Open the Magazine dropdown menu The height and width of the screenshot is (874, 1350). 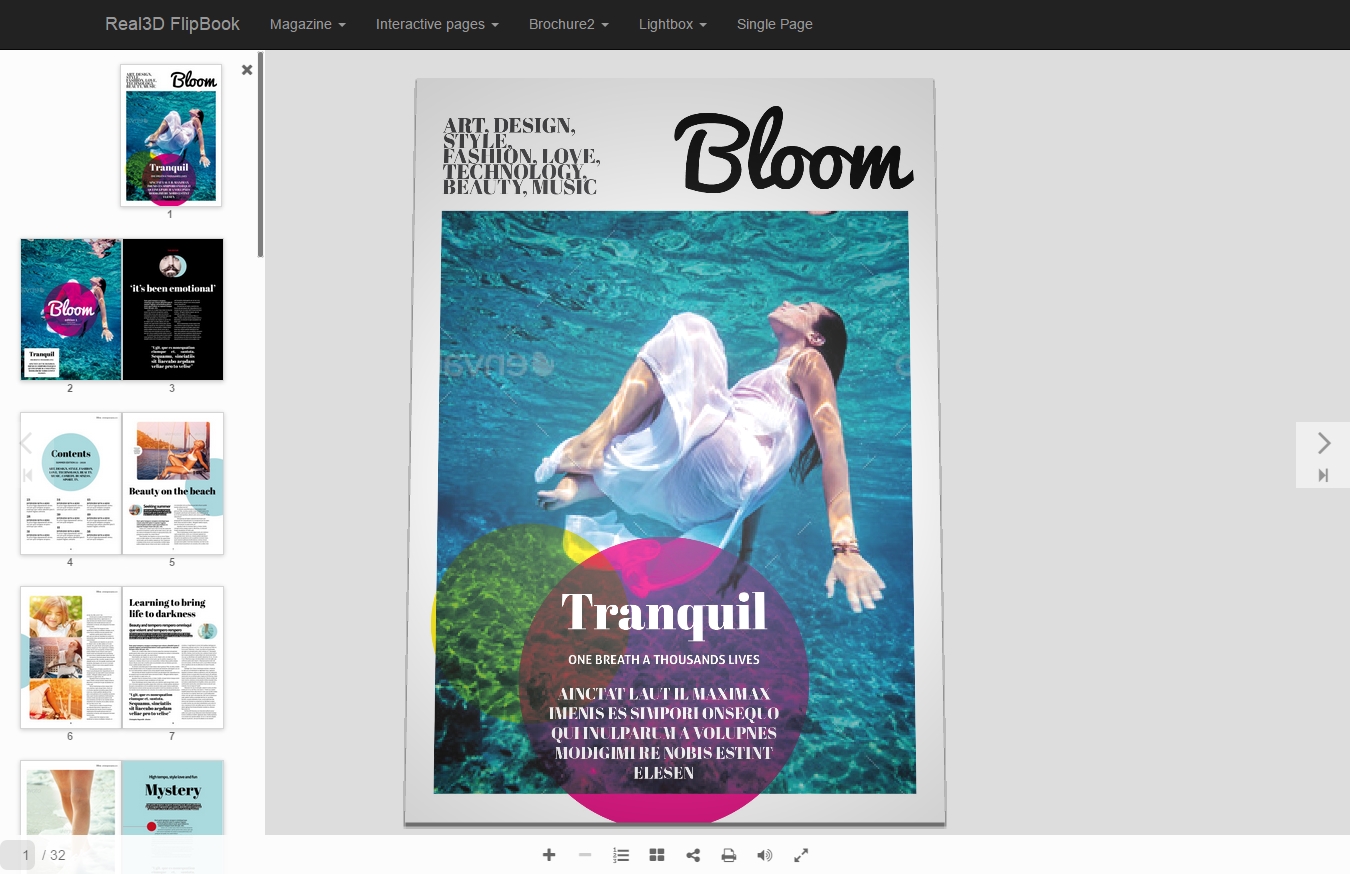307,24
